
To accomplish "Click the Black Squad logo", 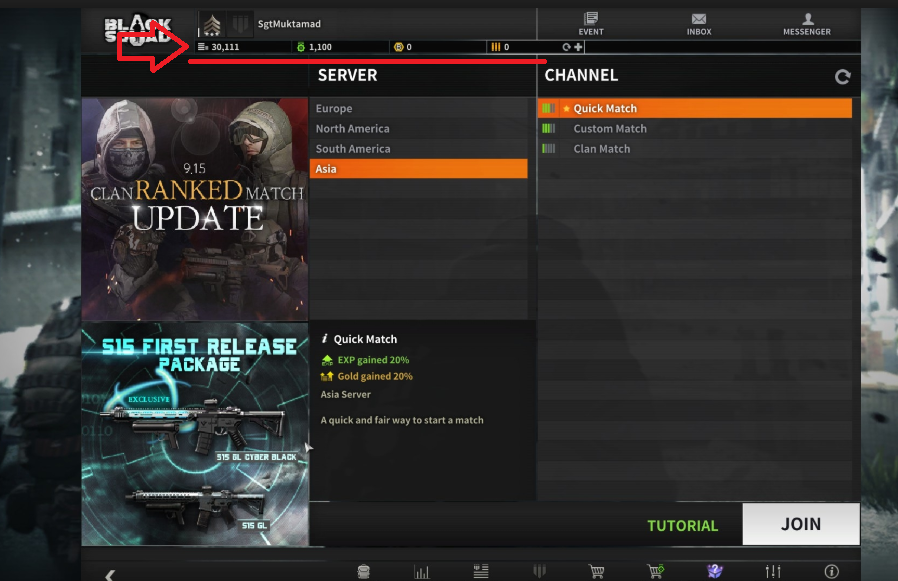I will coord(137,30).
